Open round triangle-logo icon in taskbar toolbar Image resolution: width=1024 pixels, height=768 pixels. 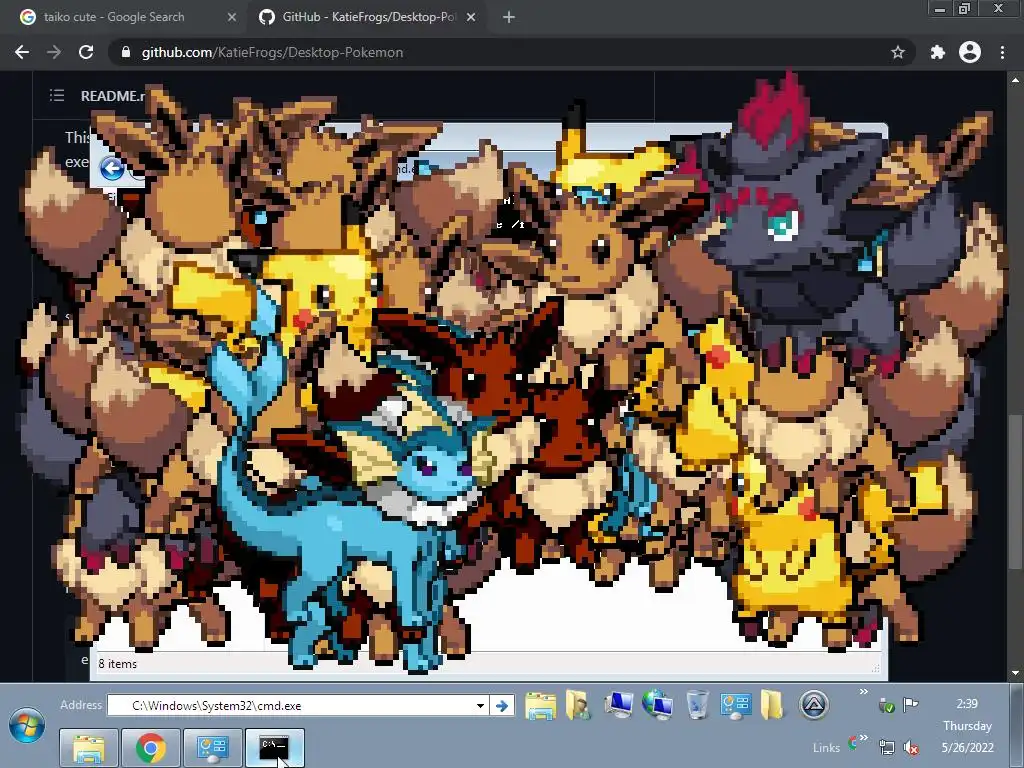coord(814,705)
